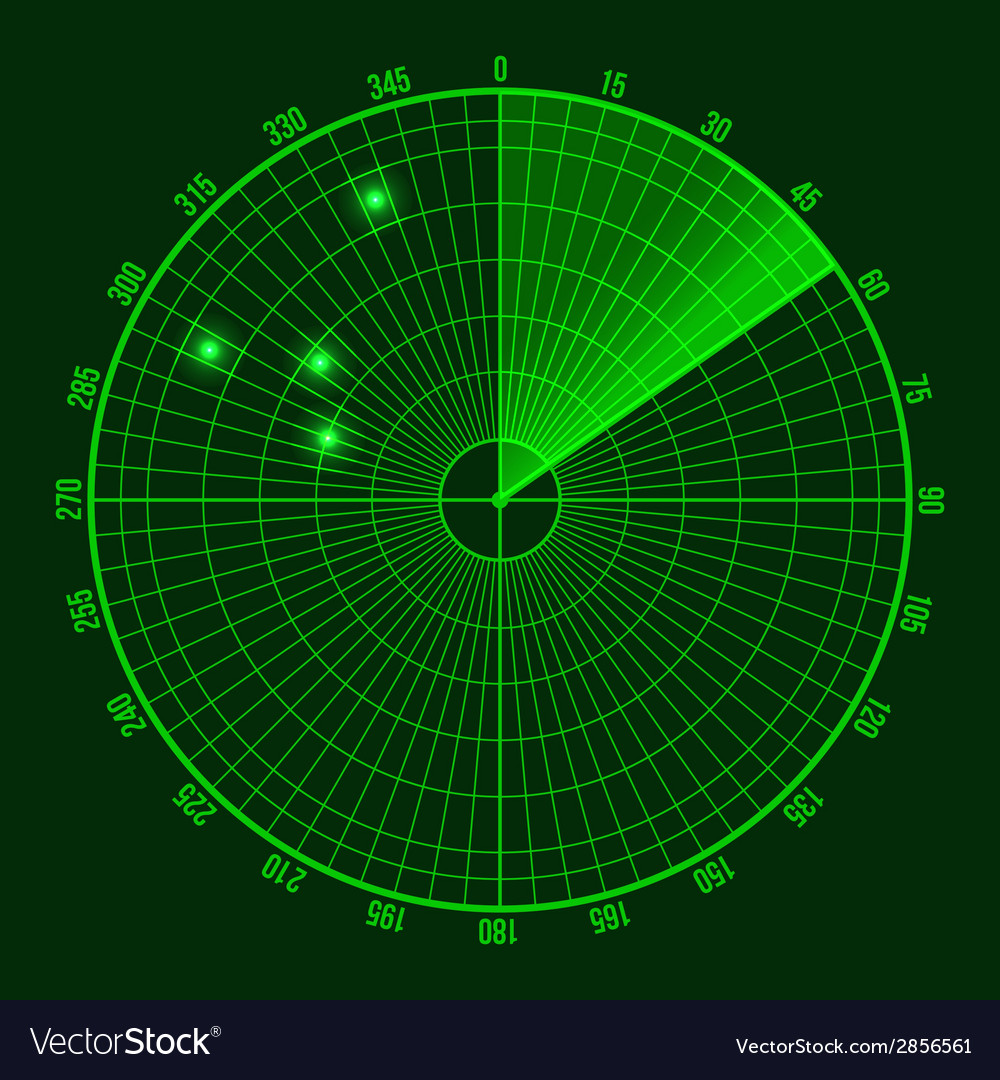1000x1080 pixels.
Task: Select the leftmost radar blip near bearing 300
Action: 209,350
